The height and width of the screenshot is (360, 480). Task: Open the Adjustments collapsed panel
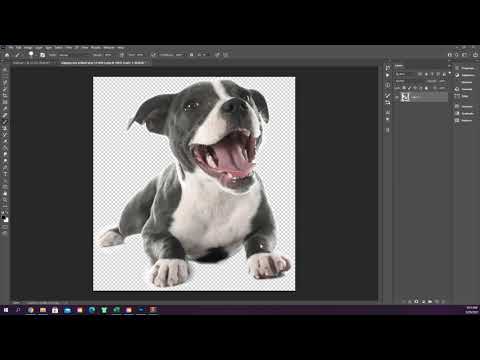coord(466,75)
